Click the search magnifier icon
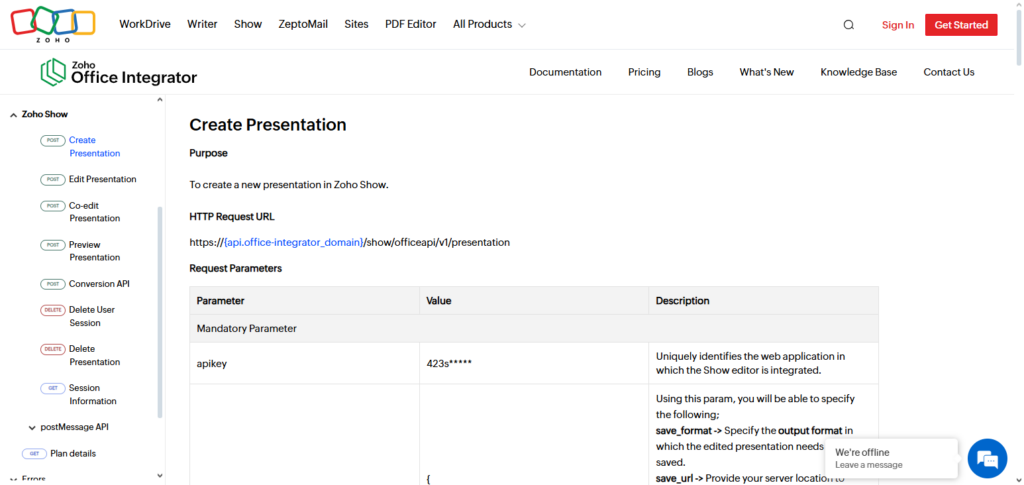Image resolution: width=1024 pixels, height=485 pixels. 848,25
